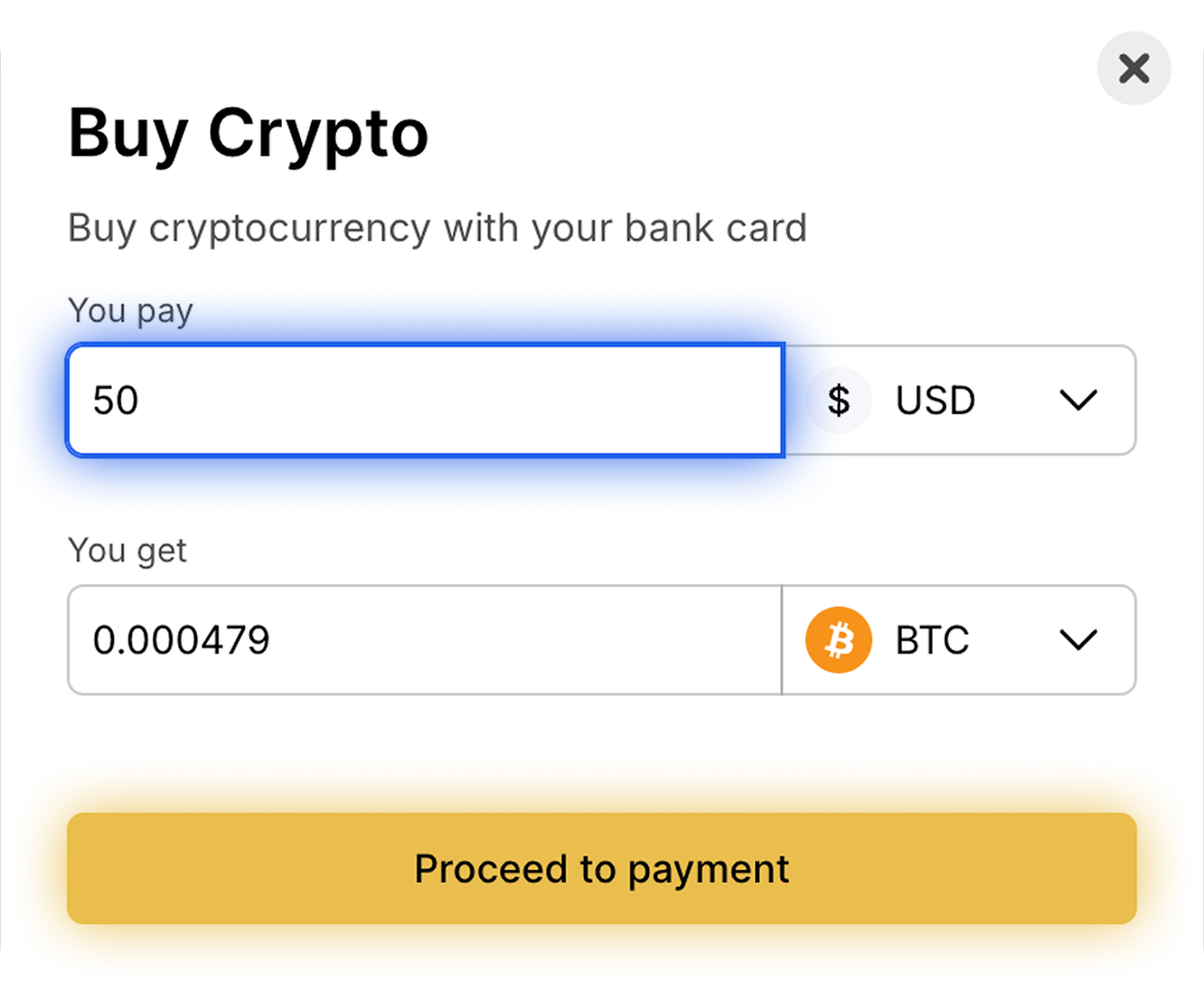Click the You get label
Screen dimensions: 1204x1001
pos(127,551)
